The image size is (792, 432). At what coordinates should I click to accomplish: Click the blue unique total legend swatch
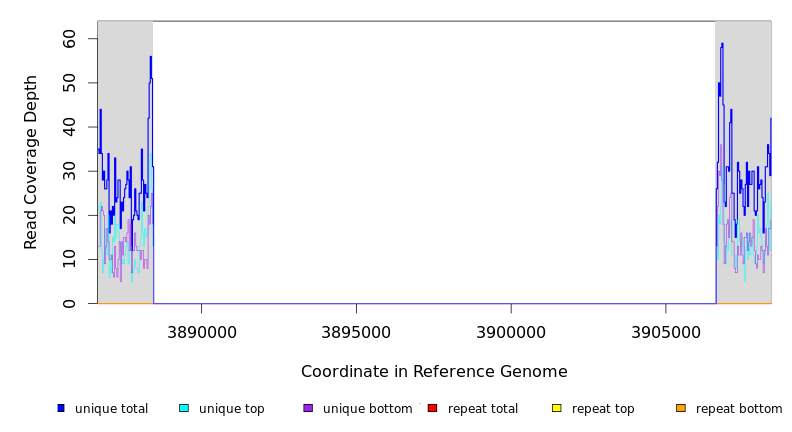coord(61,408)
